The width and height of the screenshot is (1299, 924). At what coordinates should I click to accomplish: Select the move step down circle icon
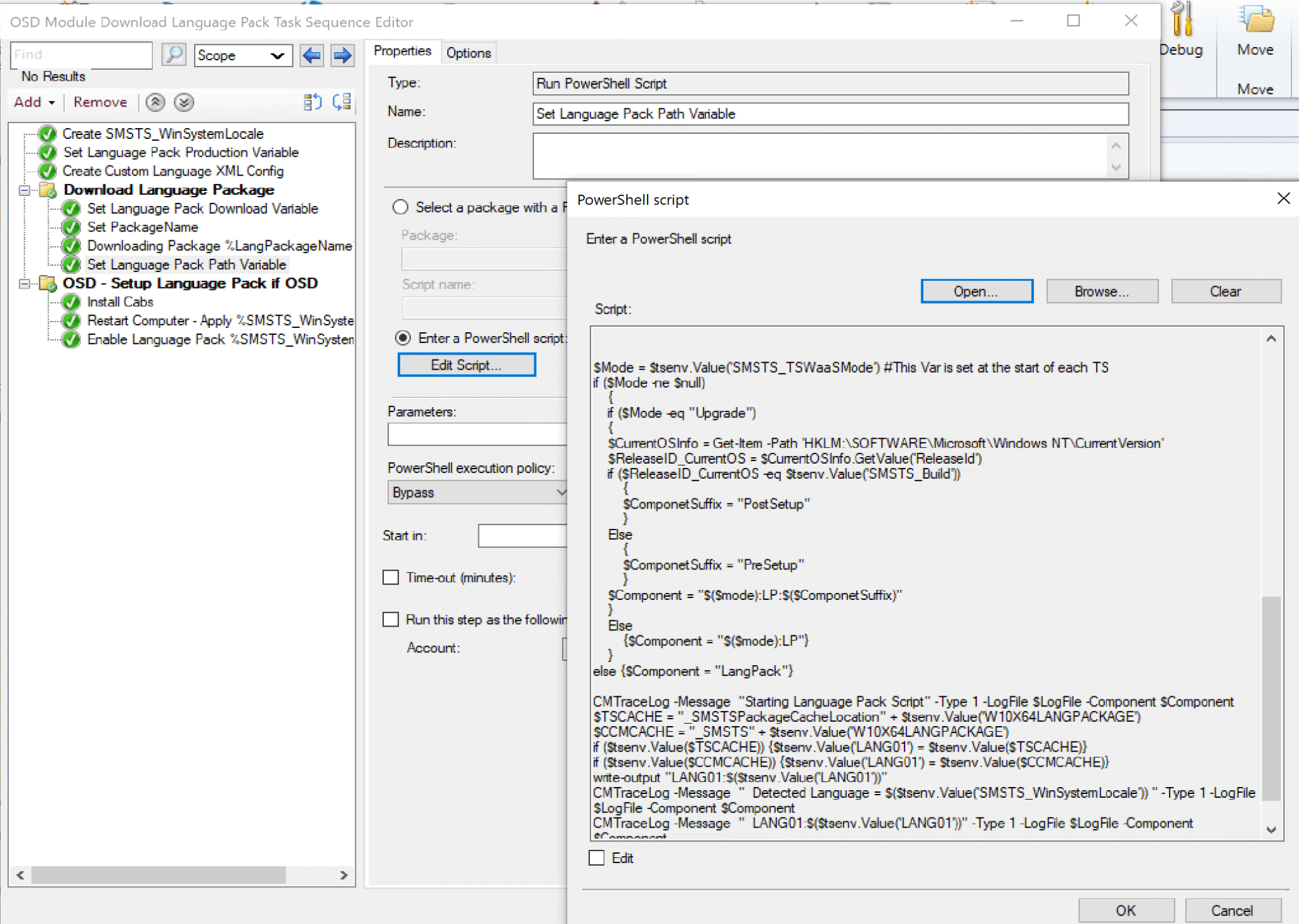pyautogui.click(x=183, y=102)
